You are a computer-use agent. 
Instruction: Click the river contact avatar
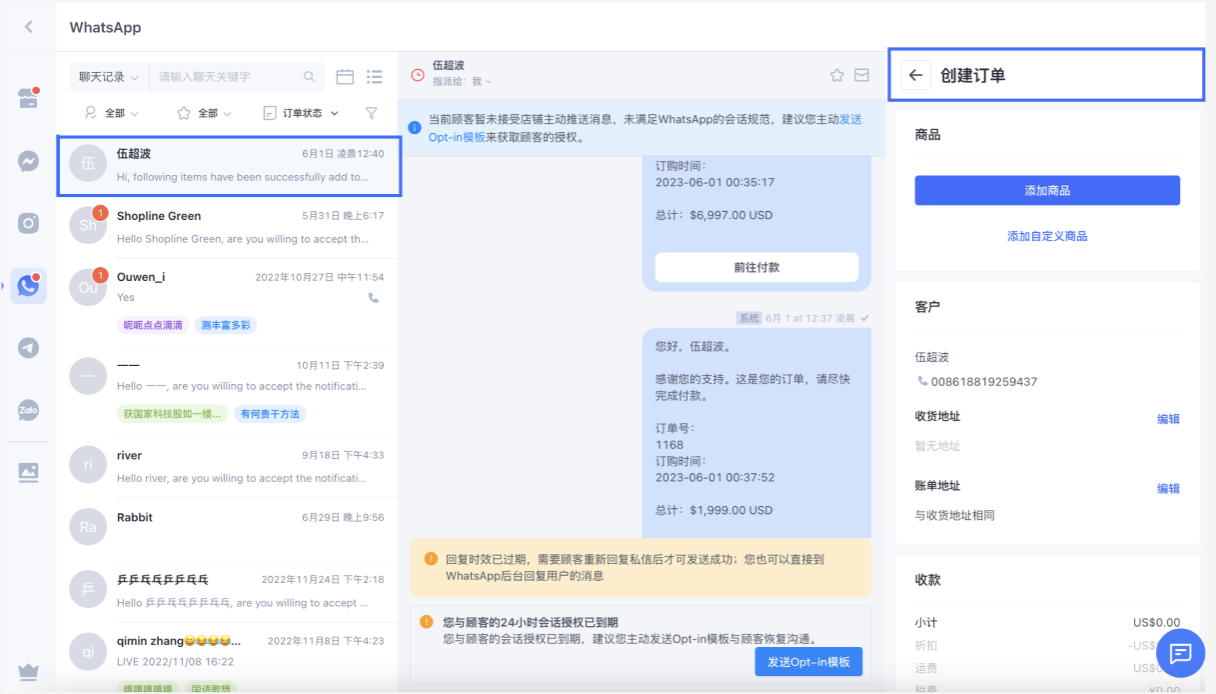pos(88,465)
